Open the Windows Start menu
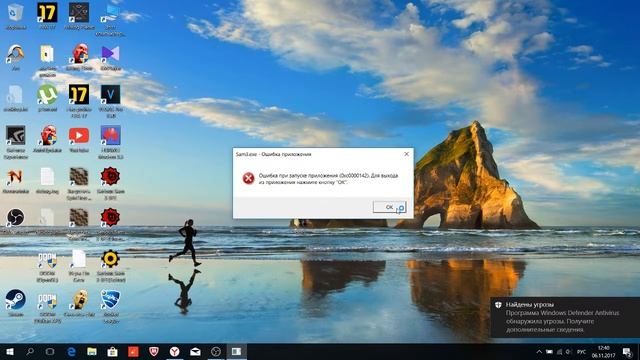640x360 pixels. [x=10, y=351]
